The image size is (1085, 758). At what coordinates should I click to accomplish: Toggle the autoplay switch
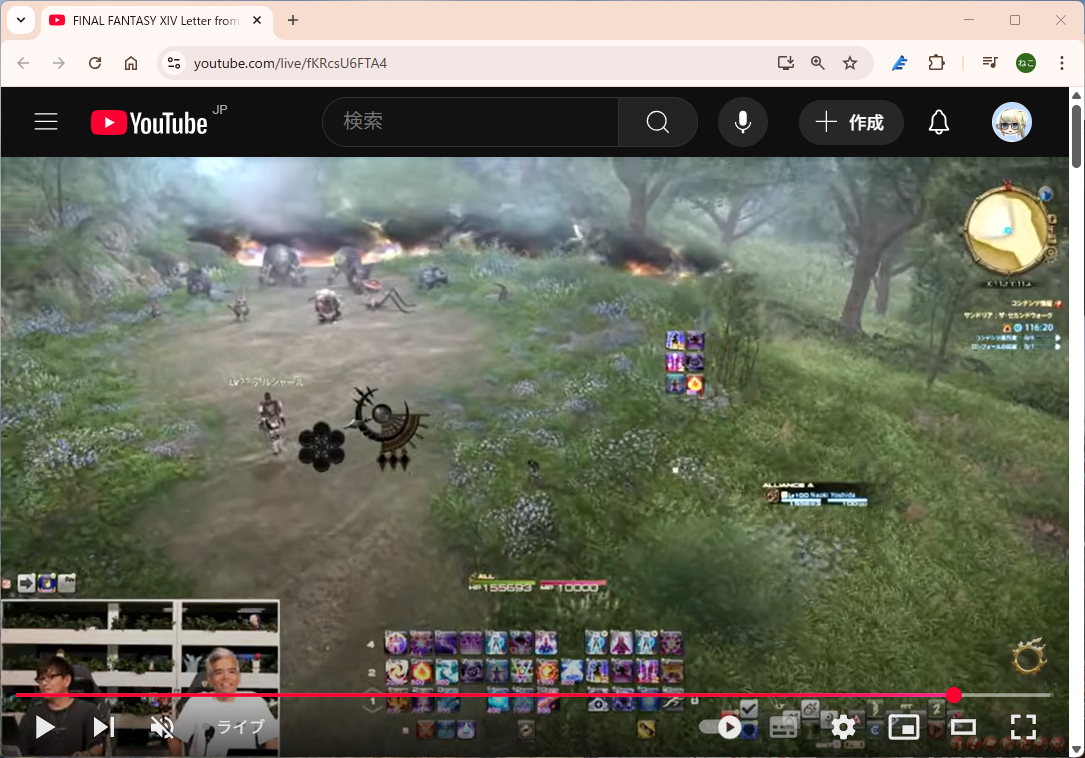coord(722,727)
